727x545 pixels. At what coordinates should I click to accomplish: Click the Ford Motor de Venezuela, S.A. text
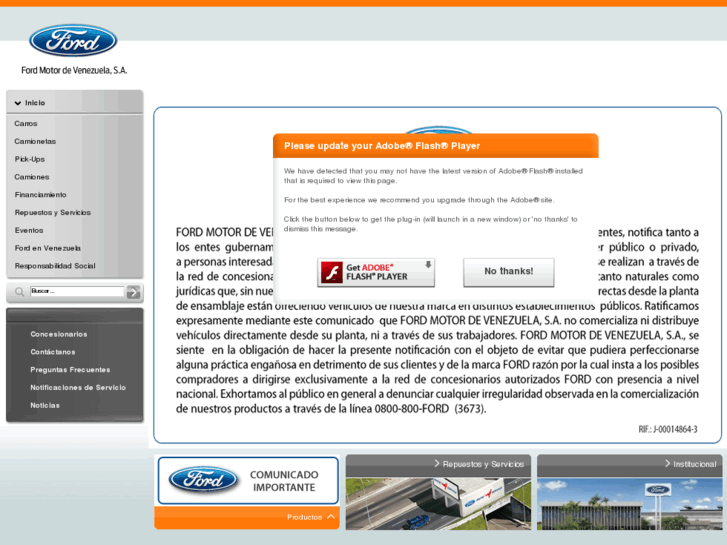(74, 71)
